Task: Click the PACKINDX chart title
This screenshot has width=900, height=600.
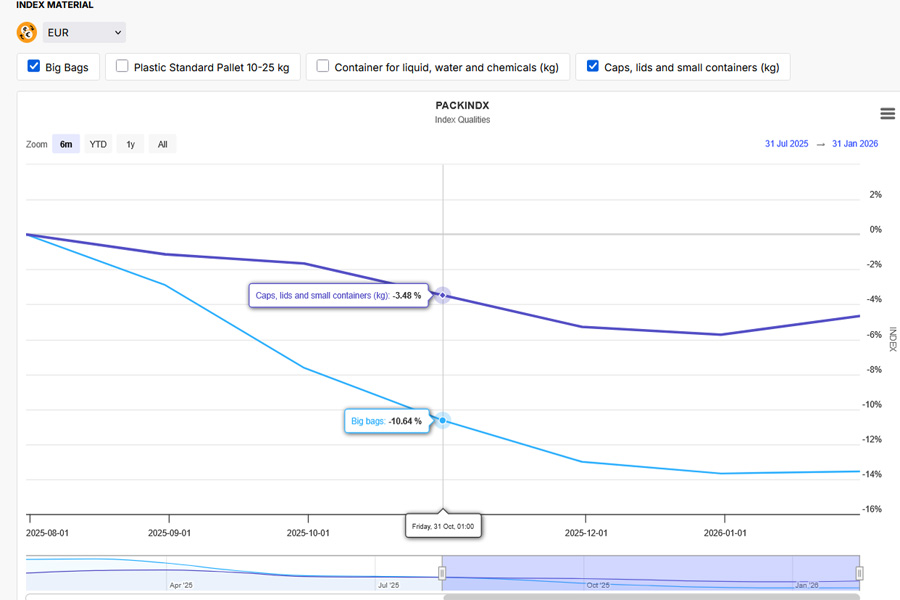Action: pyautogui.click(x=462, y=105)
